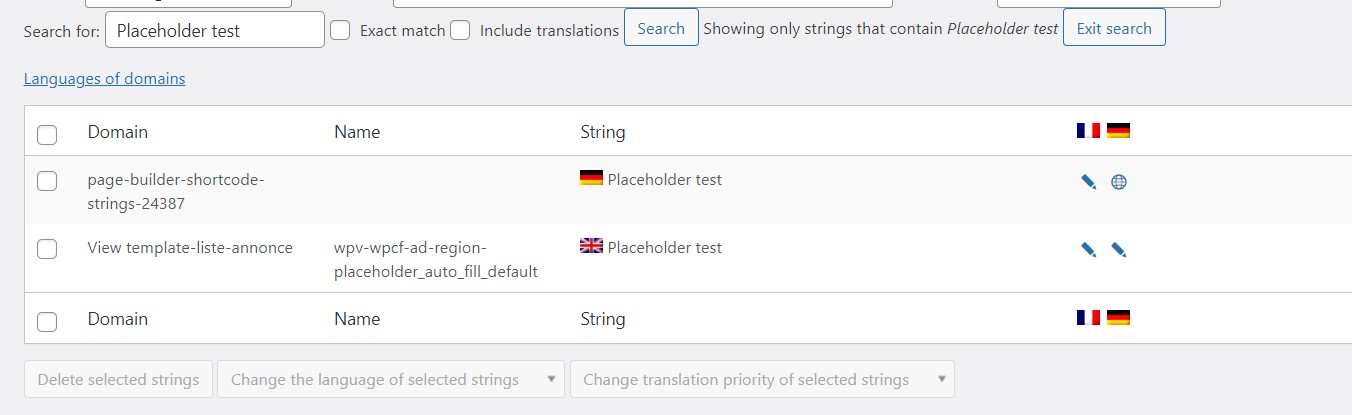Screen dimensions: 1352x415
Task: Check the View template-liste-annonce row
Action: click(x=47, y=249)
